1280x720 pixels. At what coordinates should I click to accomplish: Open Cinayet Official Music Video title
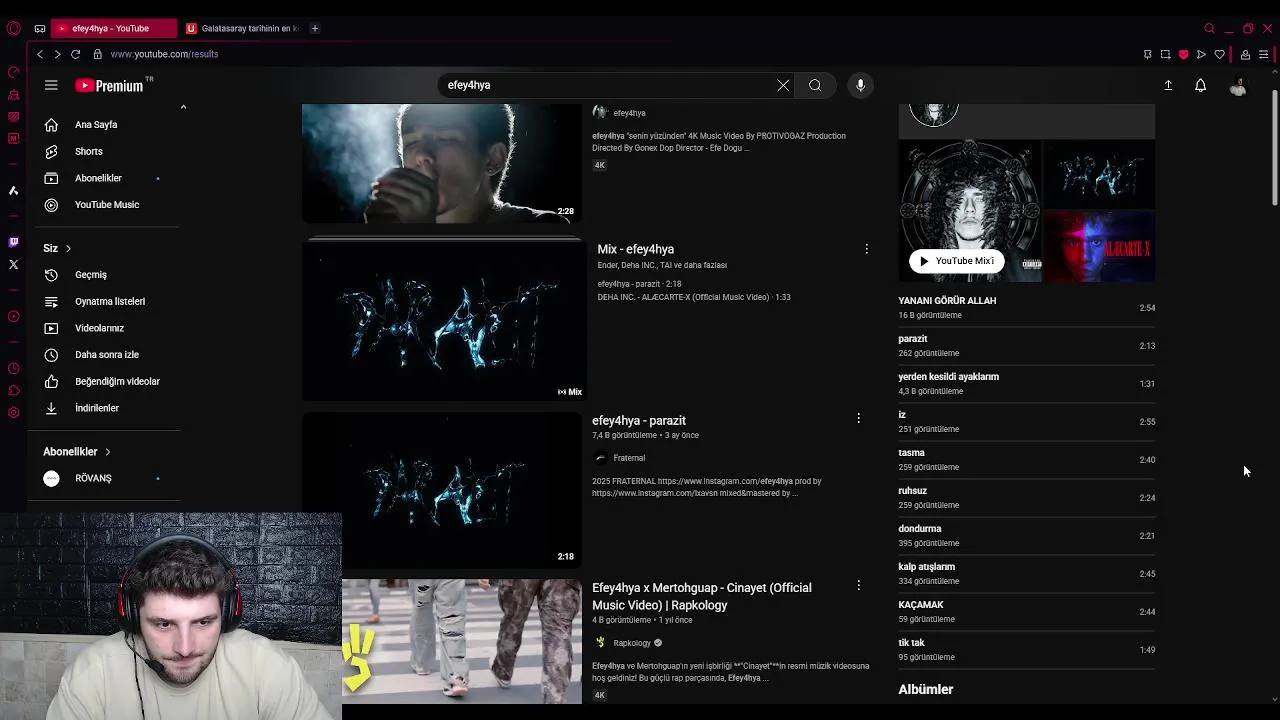click(702, 596)
